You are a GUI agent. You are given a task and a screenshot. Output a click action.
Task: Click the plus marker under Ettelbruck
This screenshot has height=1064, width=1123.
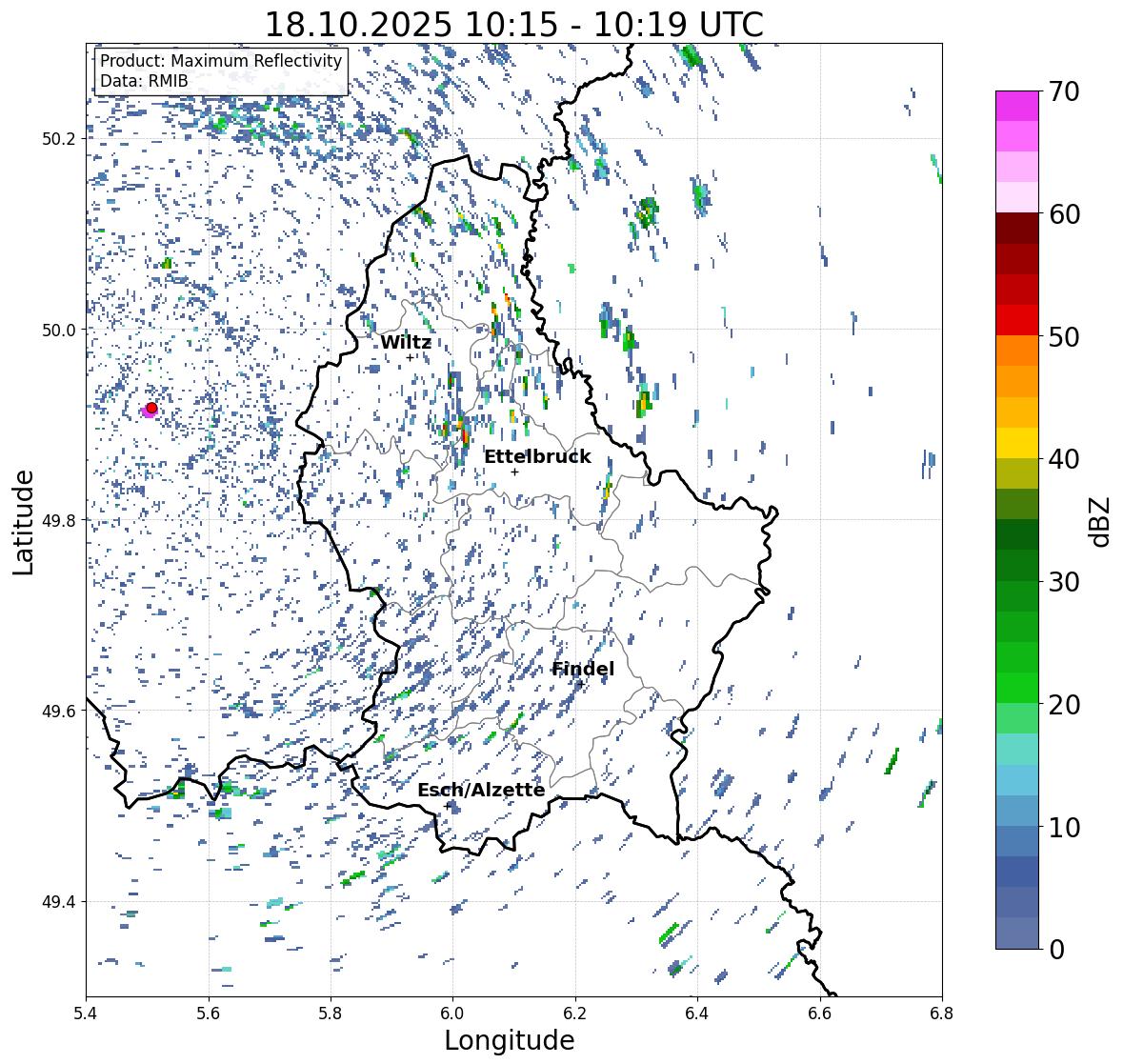tap(515, 472)
